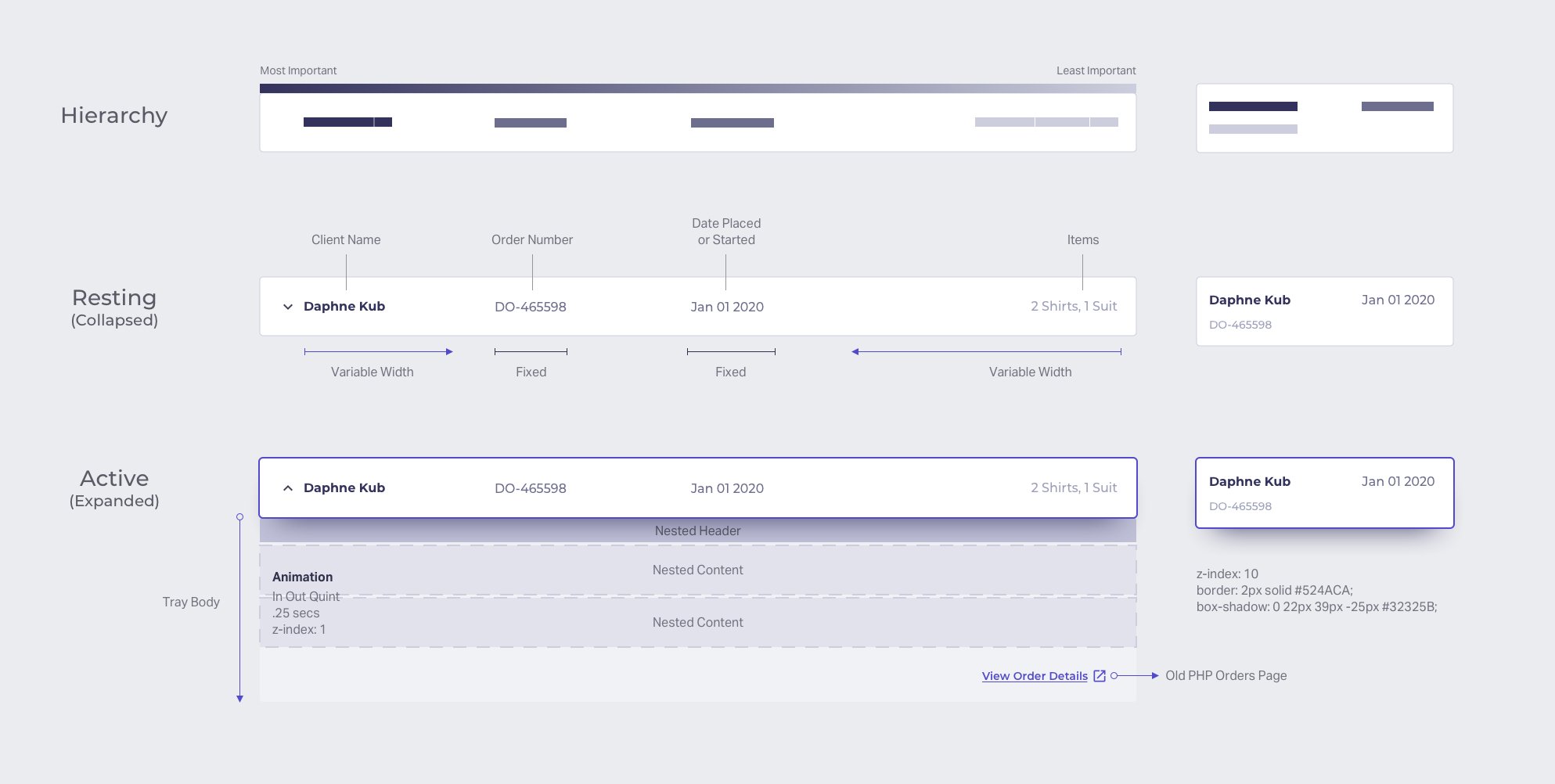
Task: Click Jan 01 2020 in the active expanded row
Action: click(727, 488)
